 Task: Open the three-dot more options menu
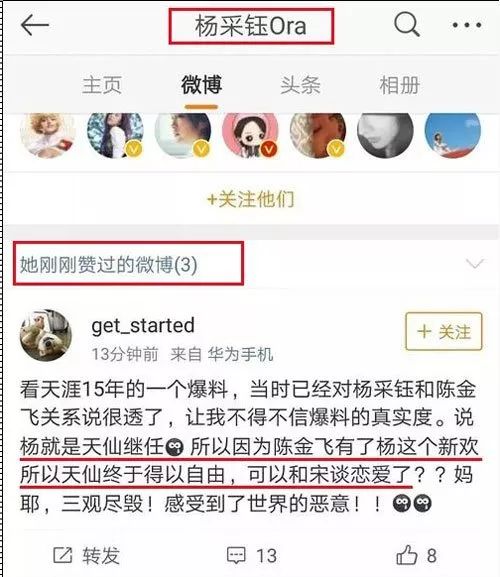[467, 25]
